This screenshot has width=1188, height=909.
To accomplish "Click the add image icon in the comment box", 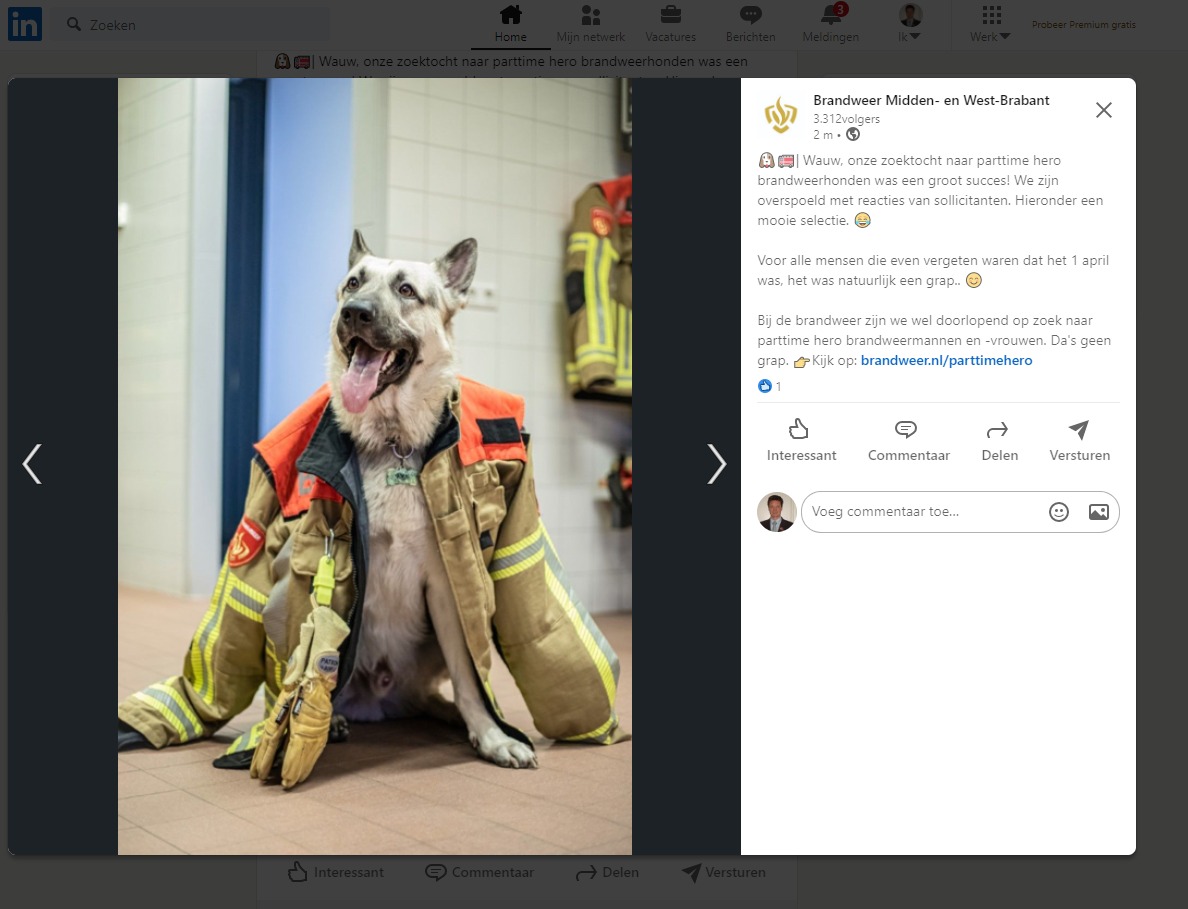I will point(1099,512).
